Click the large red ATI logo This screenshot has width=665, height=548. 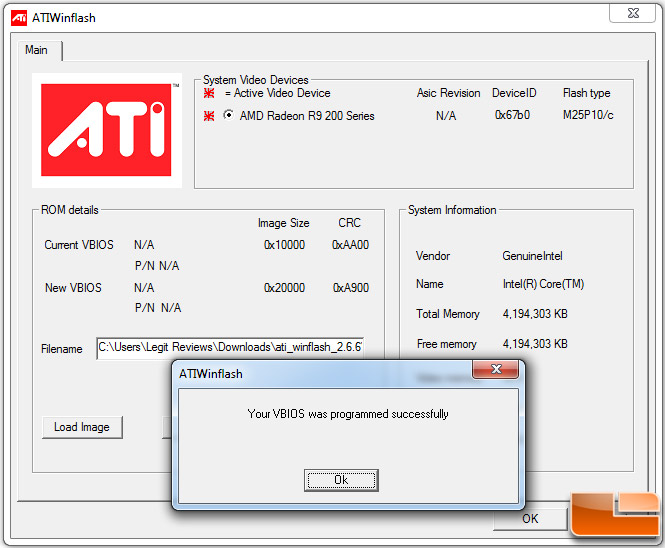pyautogui.click(x=107, y=130)
